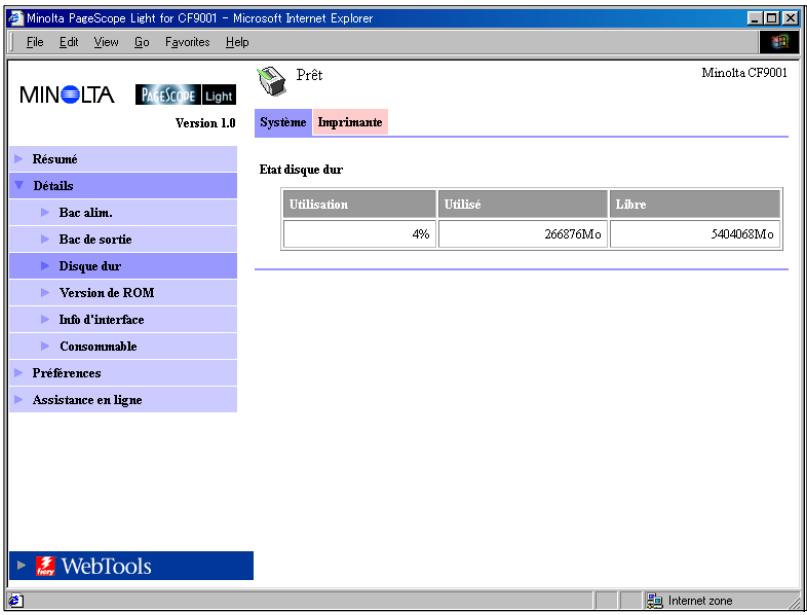The height and width of the screenshot is (615, 807).
Task: Click the Internet zone security icon
Action: coord(655,601)
